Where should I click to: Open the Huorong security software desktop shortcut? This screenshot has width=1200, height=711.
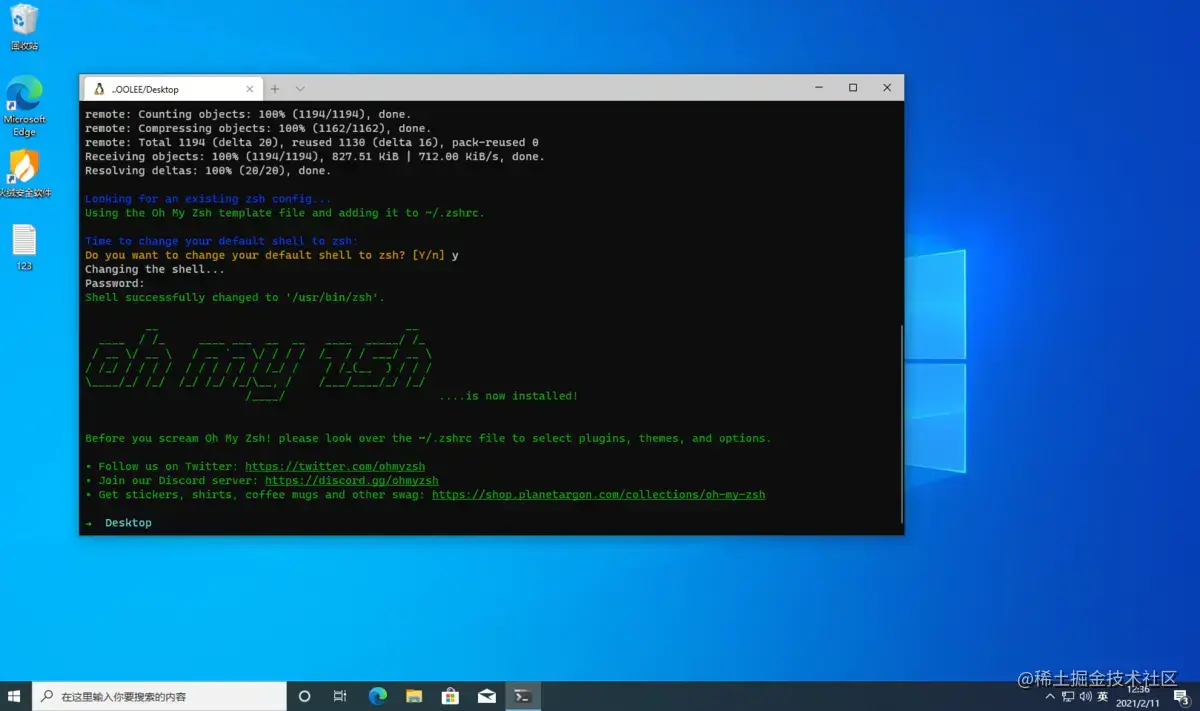point(24,173)
